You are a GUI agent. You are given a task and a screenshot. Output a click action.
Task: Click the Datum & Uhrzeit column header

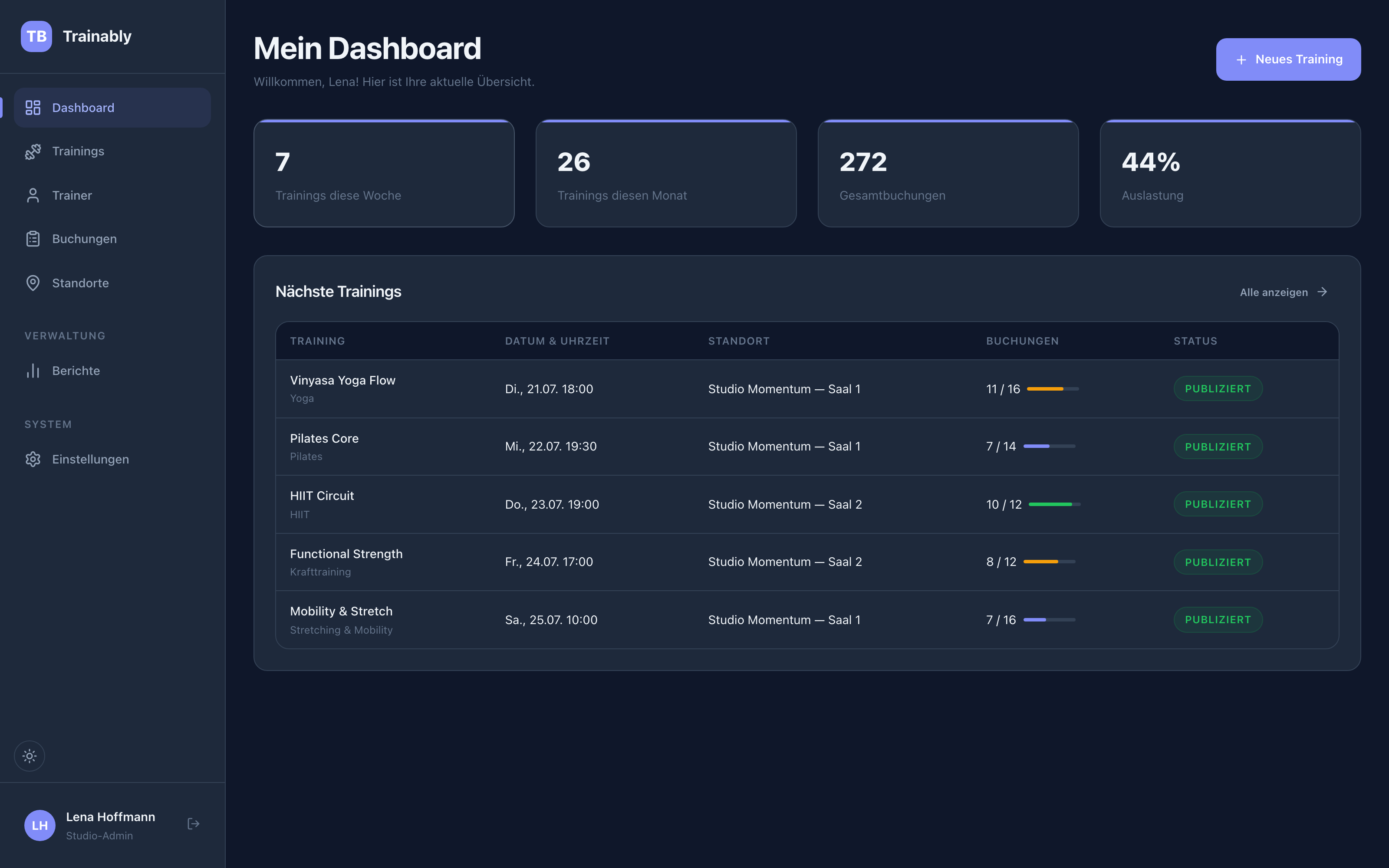pos(557,341)
